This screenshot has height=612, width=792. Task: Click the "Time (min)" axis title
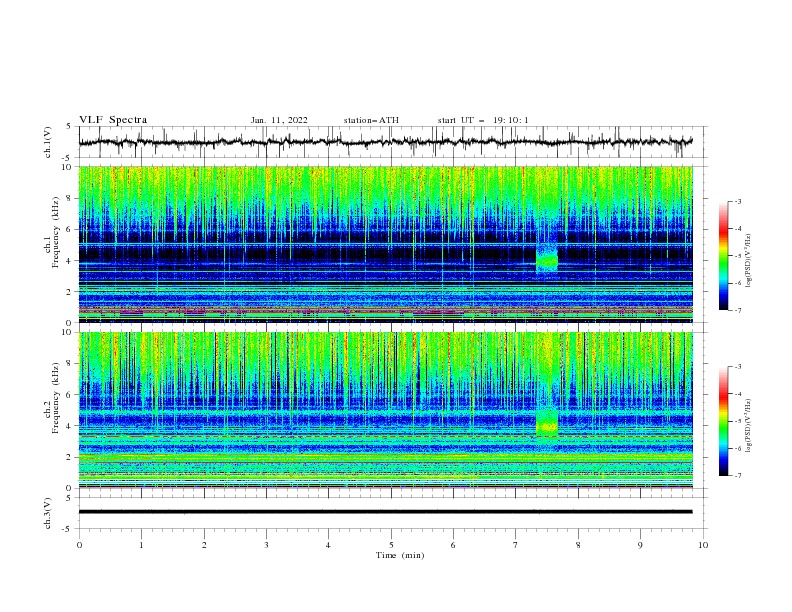tap(400, 555)
